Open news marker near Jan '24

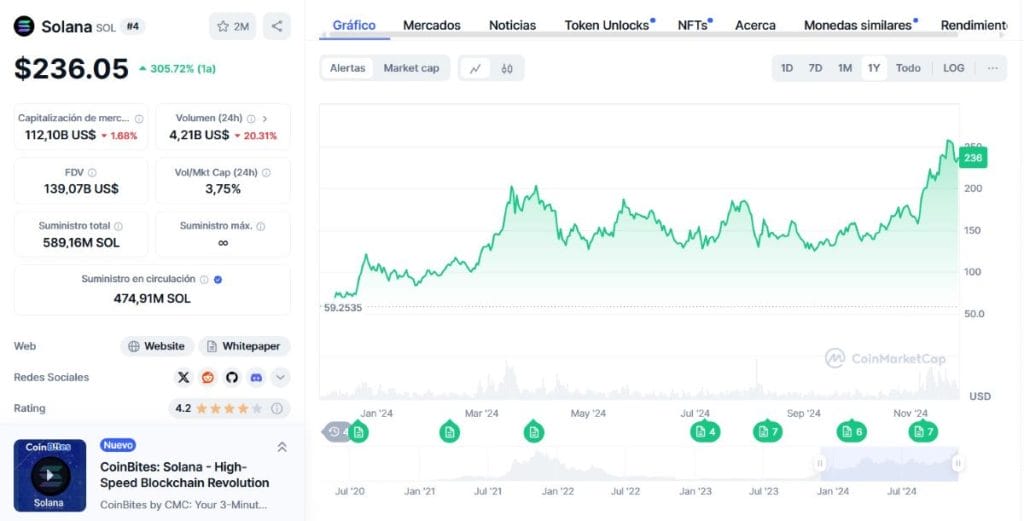pyautogui.click(x=358, y=432)
